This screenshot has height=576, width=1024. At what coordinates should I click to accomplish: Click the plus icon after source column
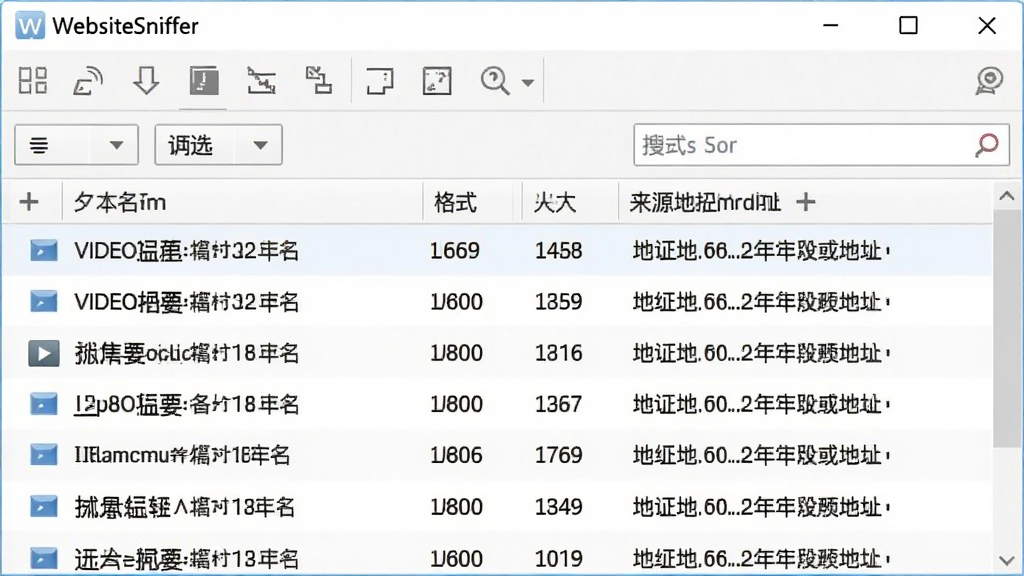806,202
